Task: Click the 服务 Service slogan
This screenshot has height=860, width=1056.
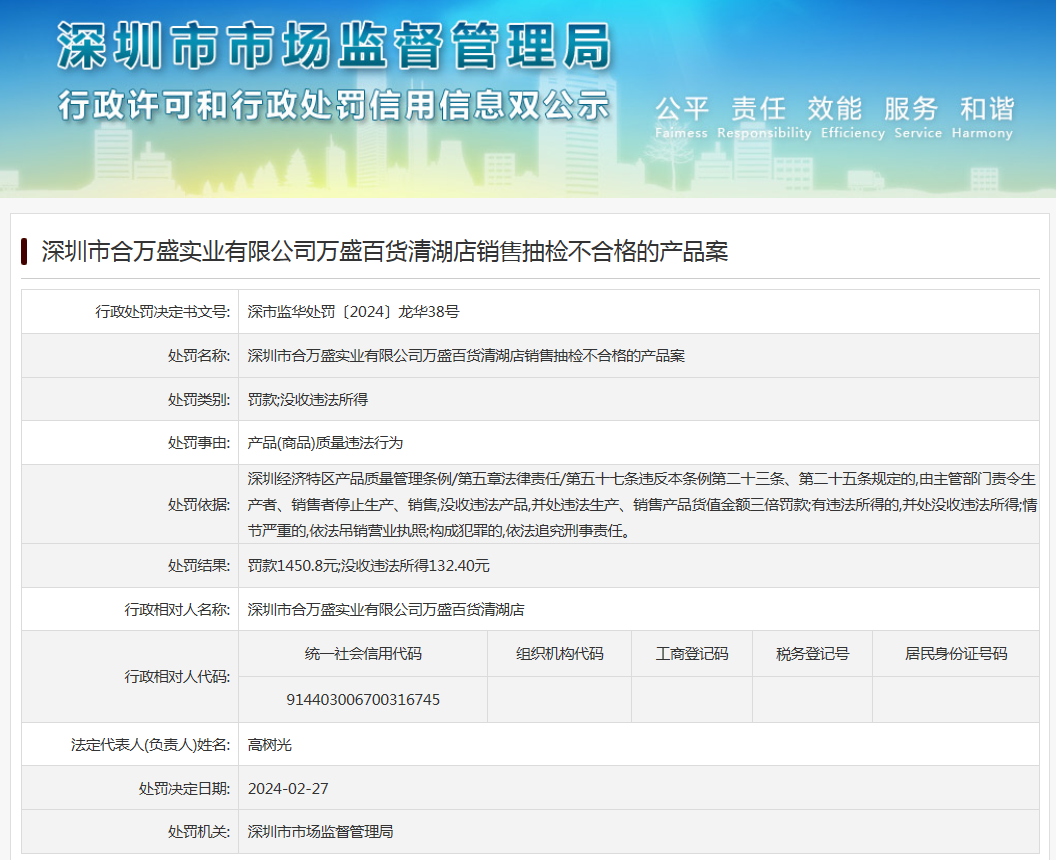Action: (x=918, y=117)
